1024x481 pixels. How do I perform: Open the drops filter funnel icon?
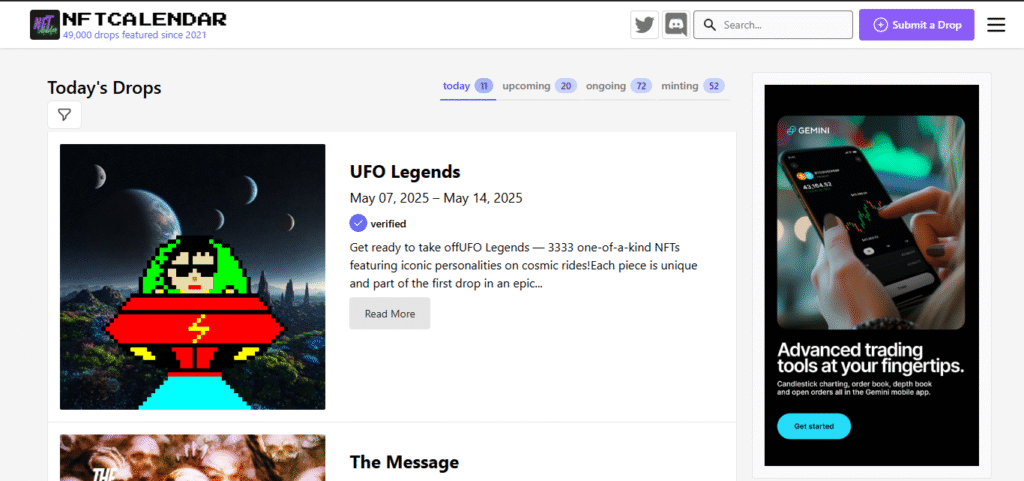pos(64,115)
